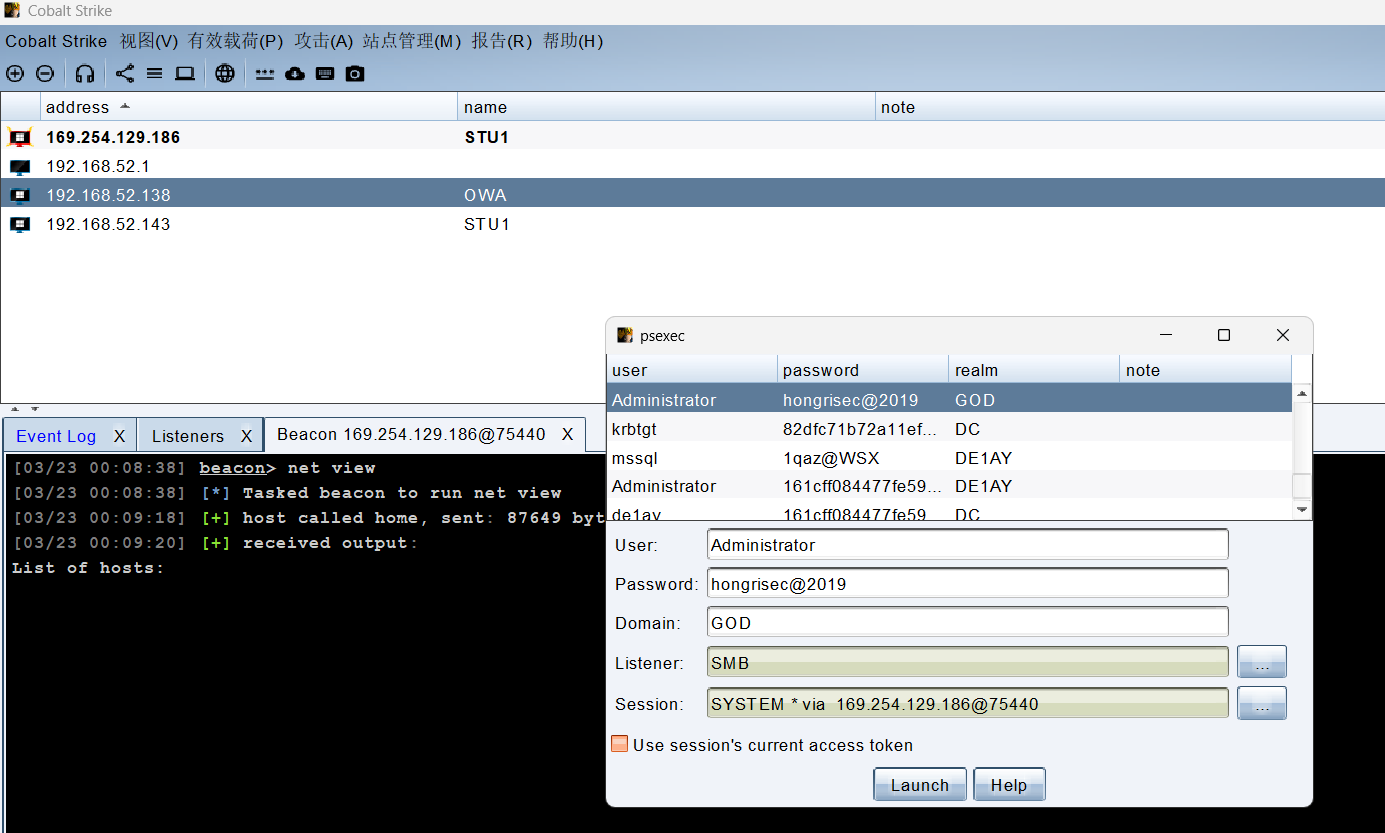Open the 有效载荷(P) menu

tap(236, 41)
